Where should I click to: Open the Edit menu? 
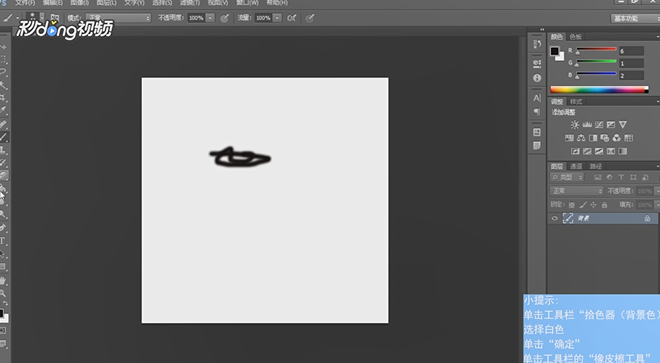[x=53, y=3]
